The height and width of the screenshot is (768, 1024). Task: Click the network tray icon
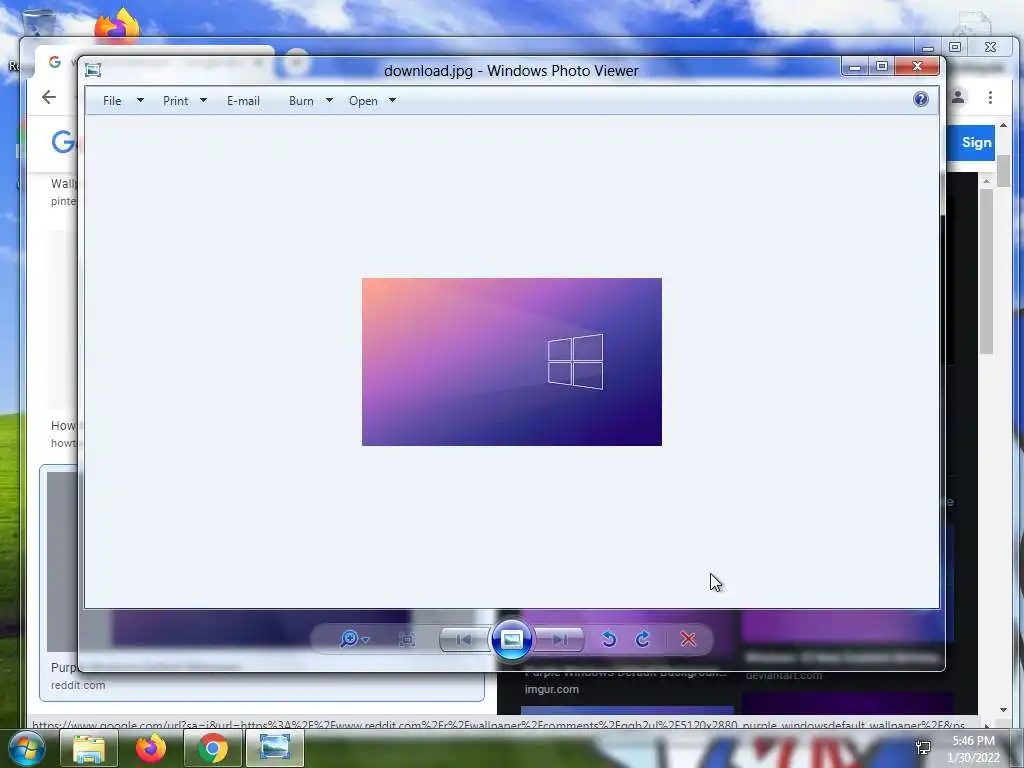pyautogui.click(x=923, y=748)
